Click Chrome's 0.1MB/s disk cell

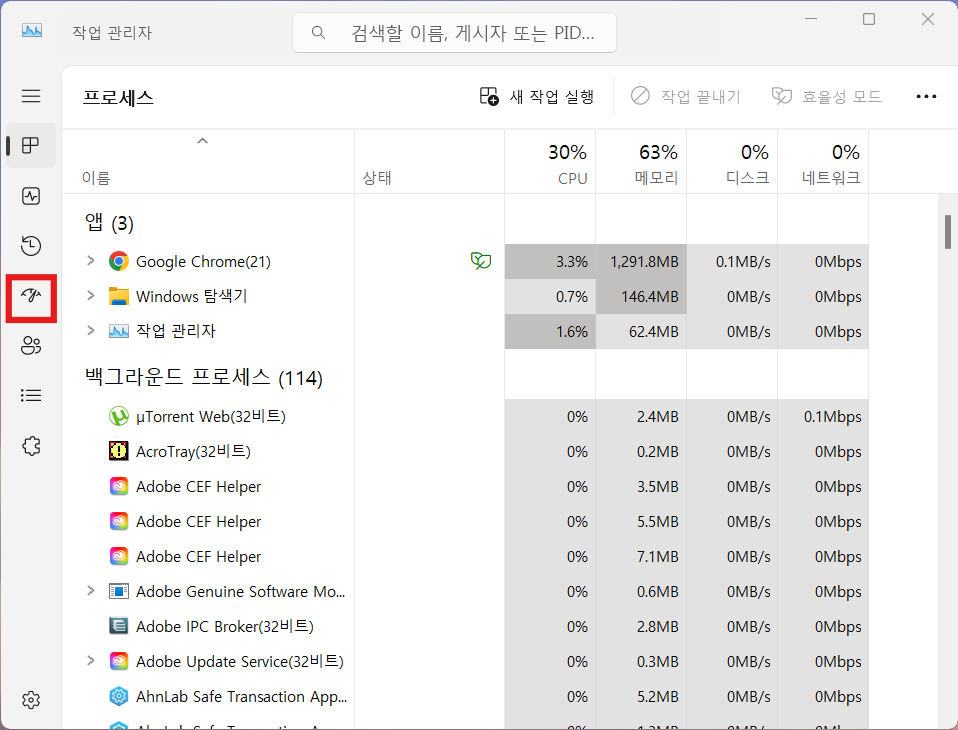[x=732, y=261]
